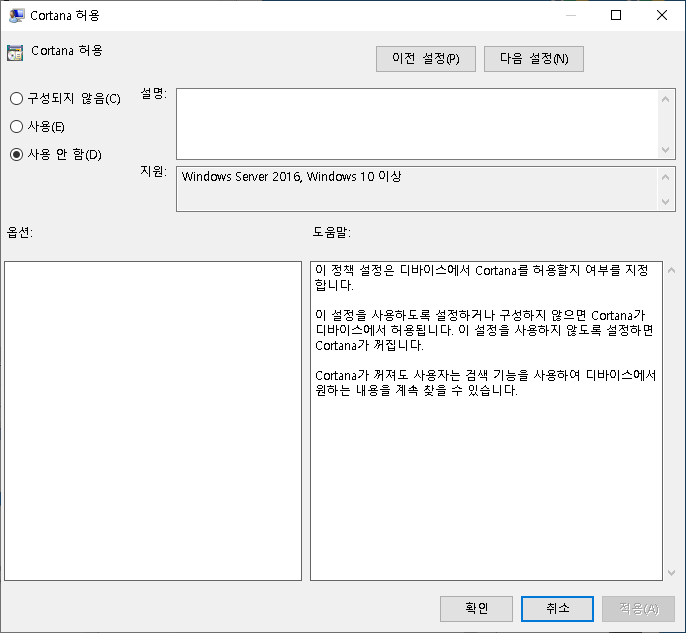Cancel with the 취소 button
Image resolution: width=686 pixels, height=633 pixels.
(557, 609)
